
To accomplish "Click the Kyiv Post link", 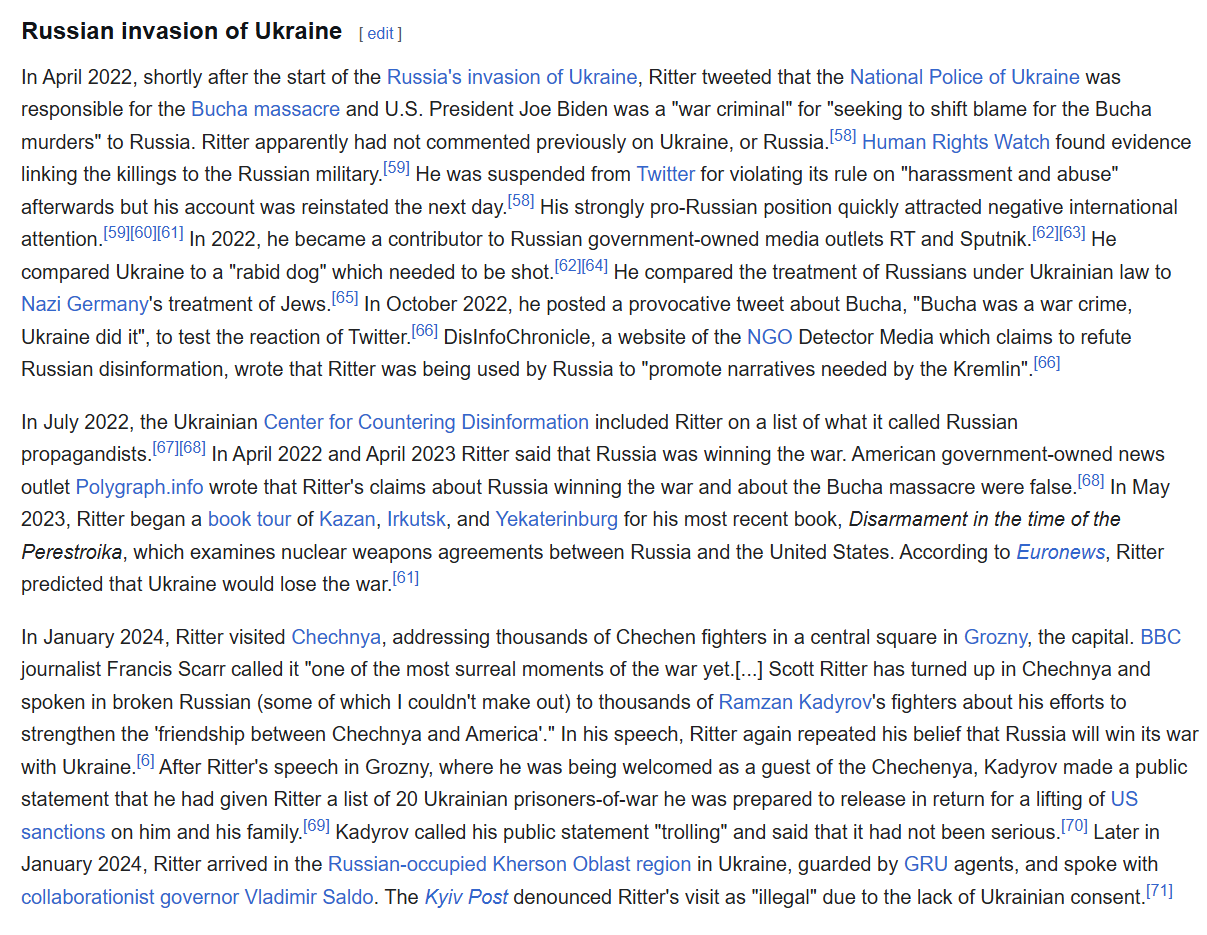I will pos(466,897).
